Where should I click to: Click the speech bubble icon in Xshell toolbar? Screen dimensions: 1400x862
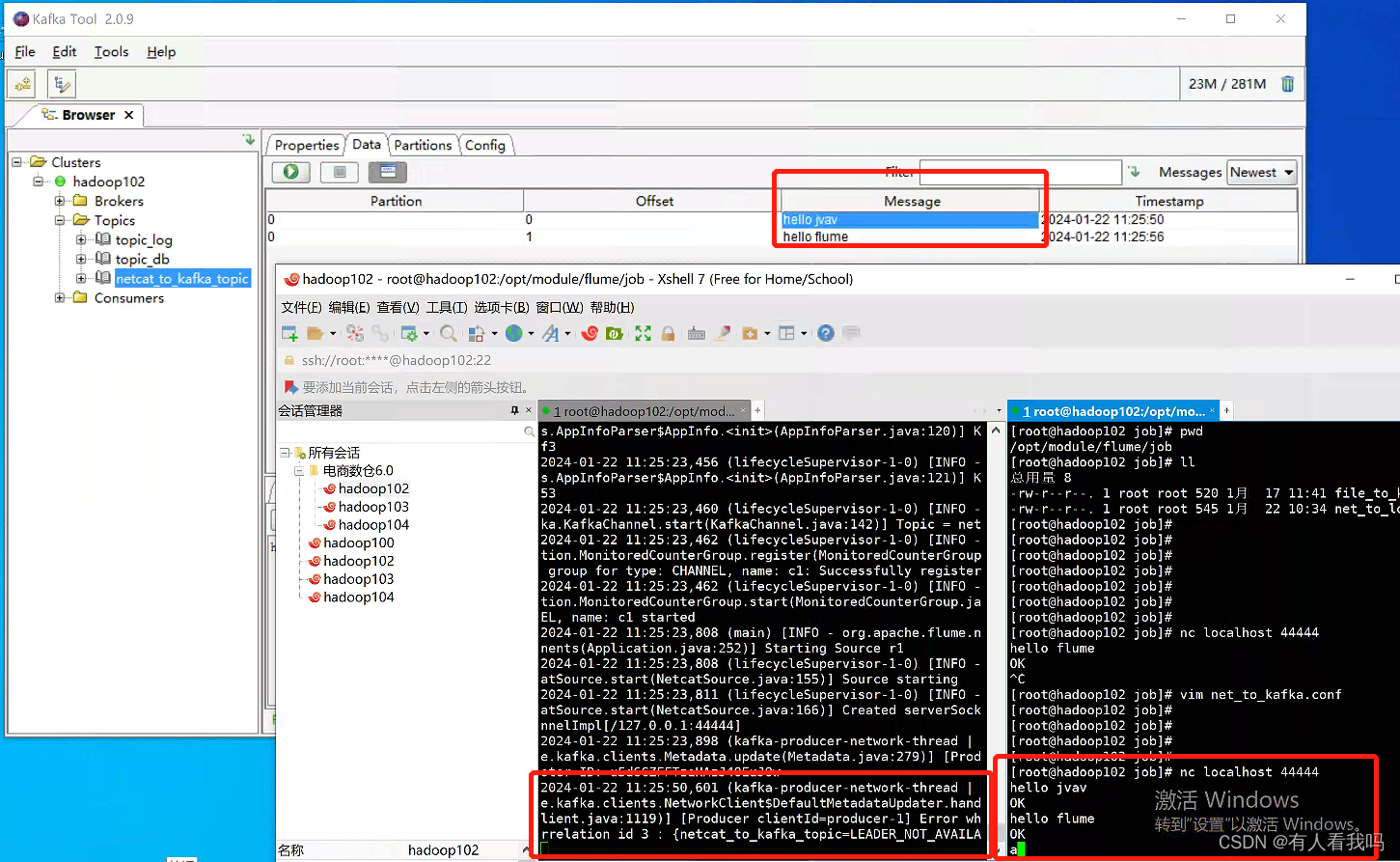pos(851,333)
